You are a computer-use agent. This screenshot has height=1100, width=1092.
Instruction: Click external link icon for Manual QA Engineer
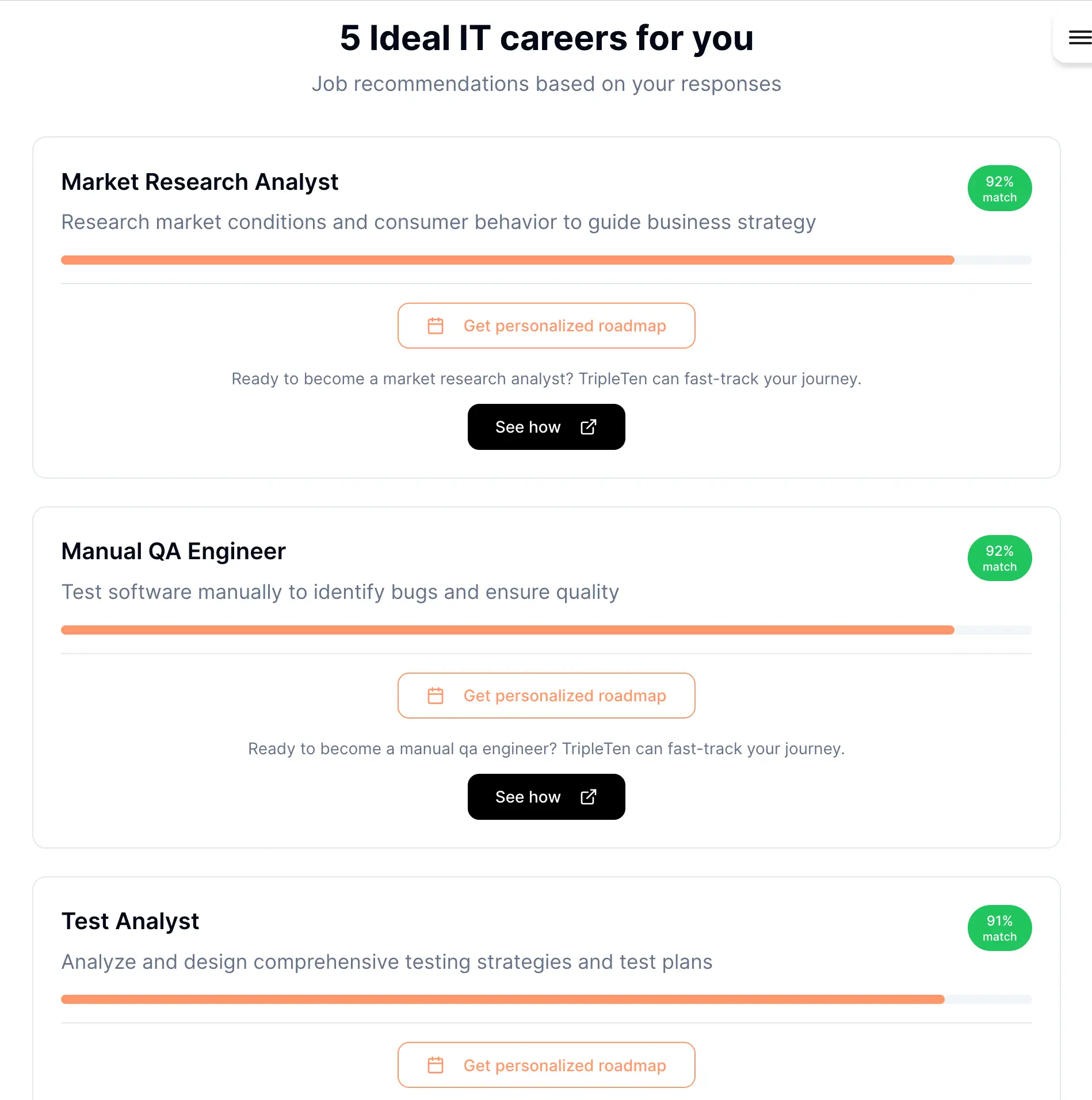click(x=589, y=797)
